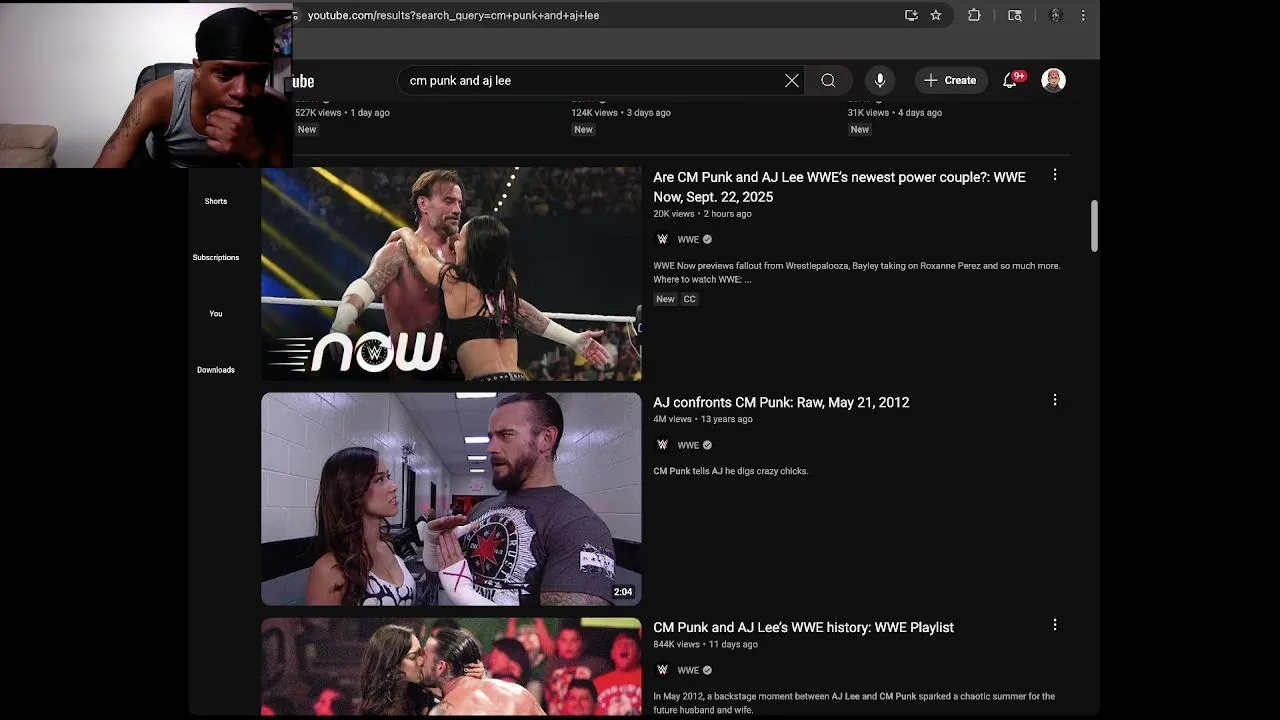Click the '20K views • 2 hours ago' text
The image size is (1280, 720).
(x=702, y=214)
